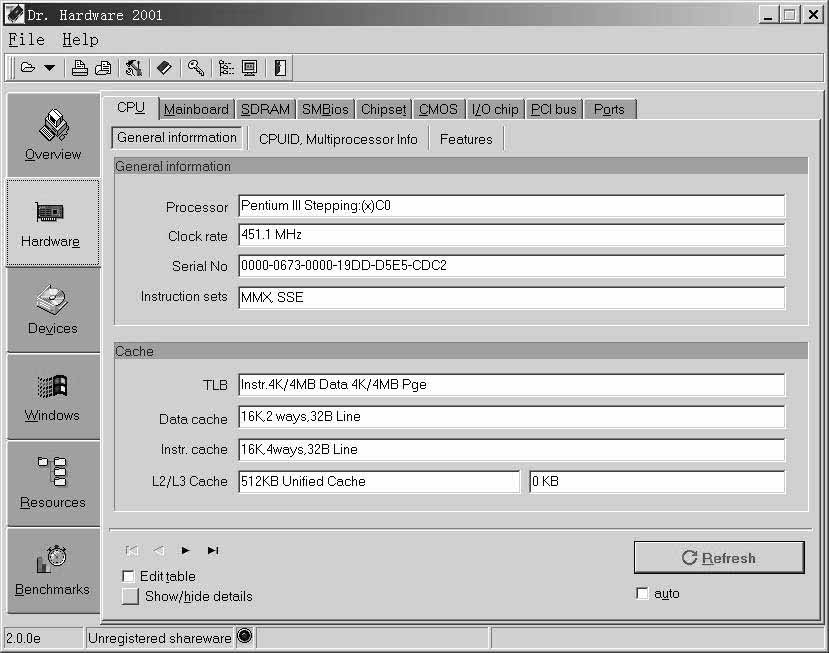Switch to the Chipset tab
The height and width of the screenshot is (653, 829).
click(384, 109)
